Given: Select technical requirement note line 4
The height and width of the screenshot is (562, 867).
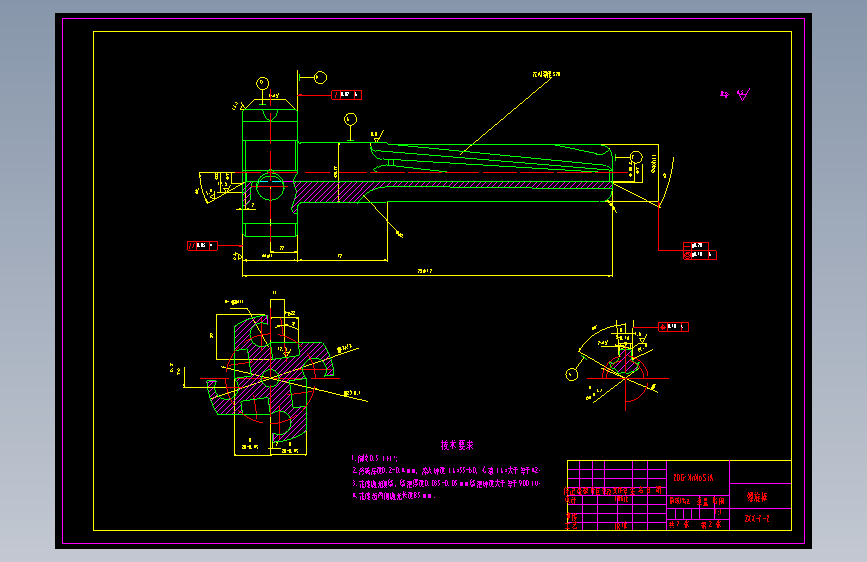Looking at the screenshot, I should tap(394, 496).
